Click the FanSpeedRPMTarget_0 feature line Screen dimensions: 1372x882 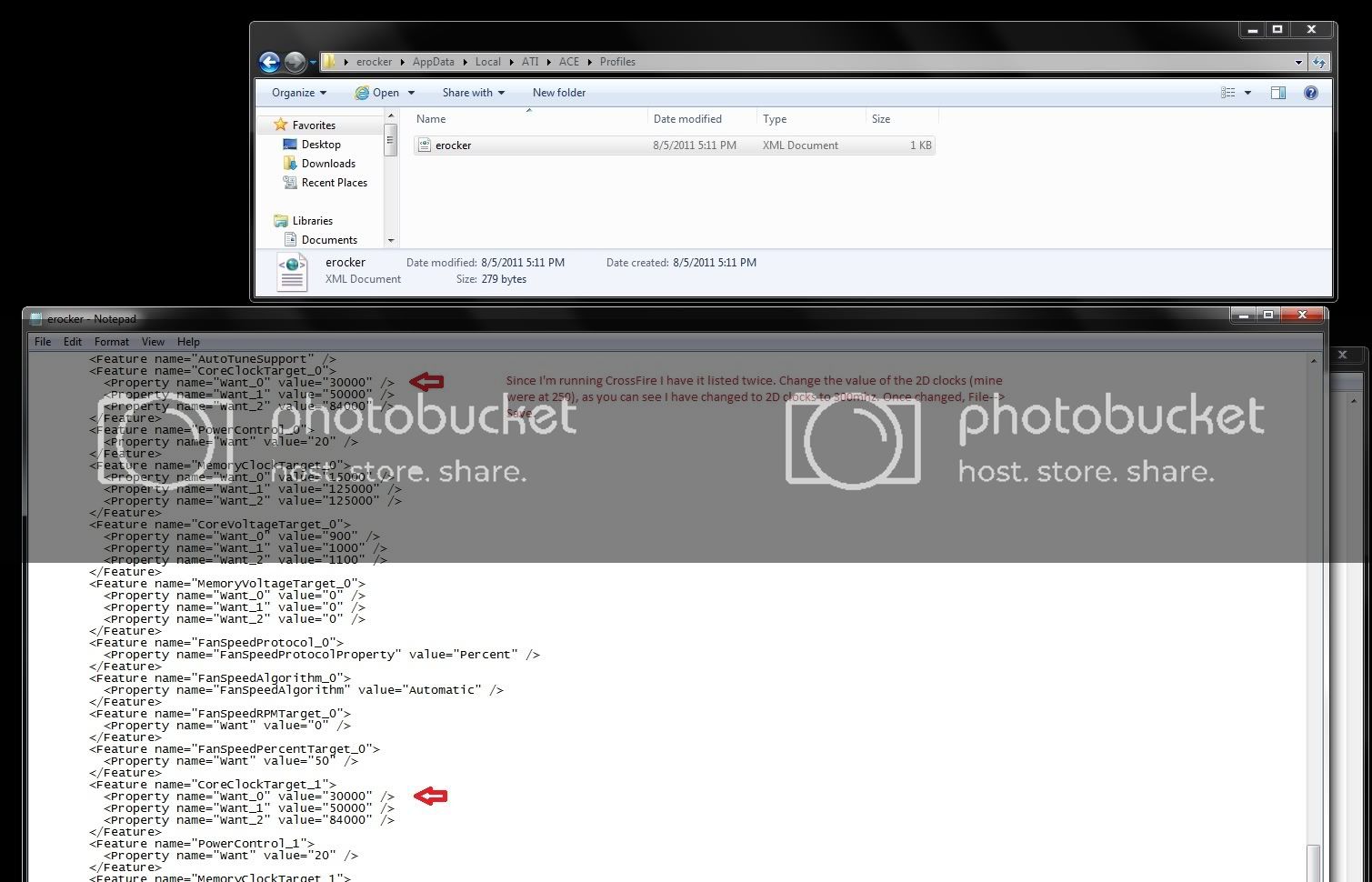point(220,714)
